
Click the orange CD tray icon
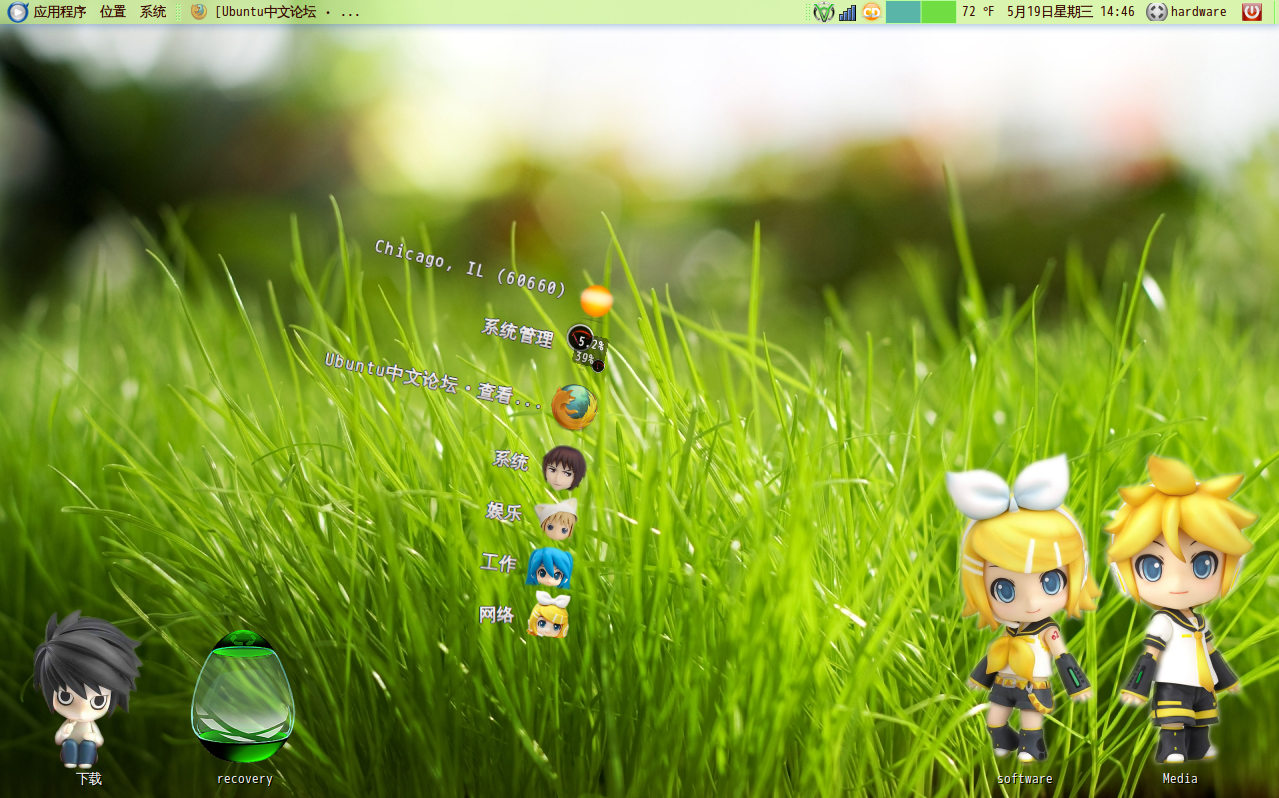pyautogui.click(x=872, y=12)
